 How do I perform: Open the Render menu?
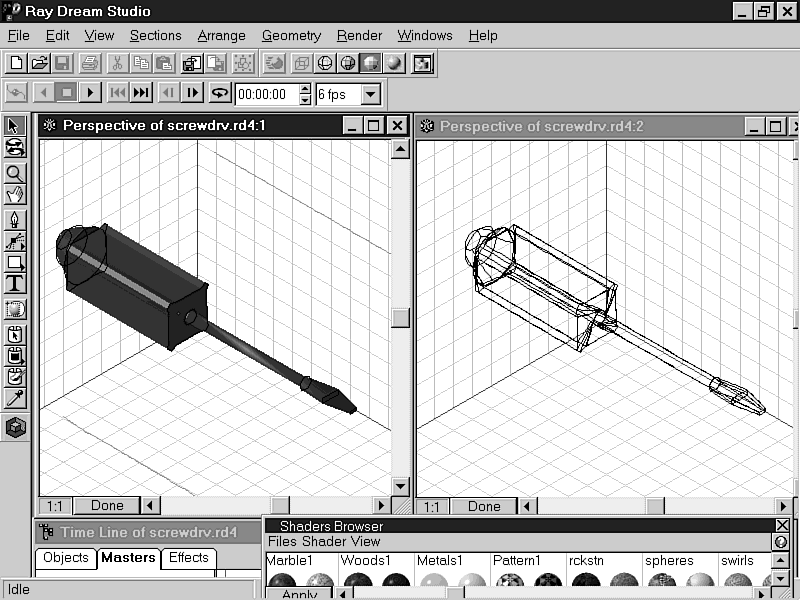coord(359,35)
